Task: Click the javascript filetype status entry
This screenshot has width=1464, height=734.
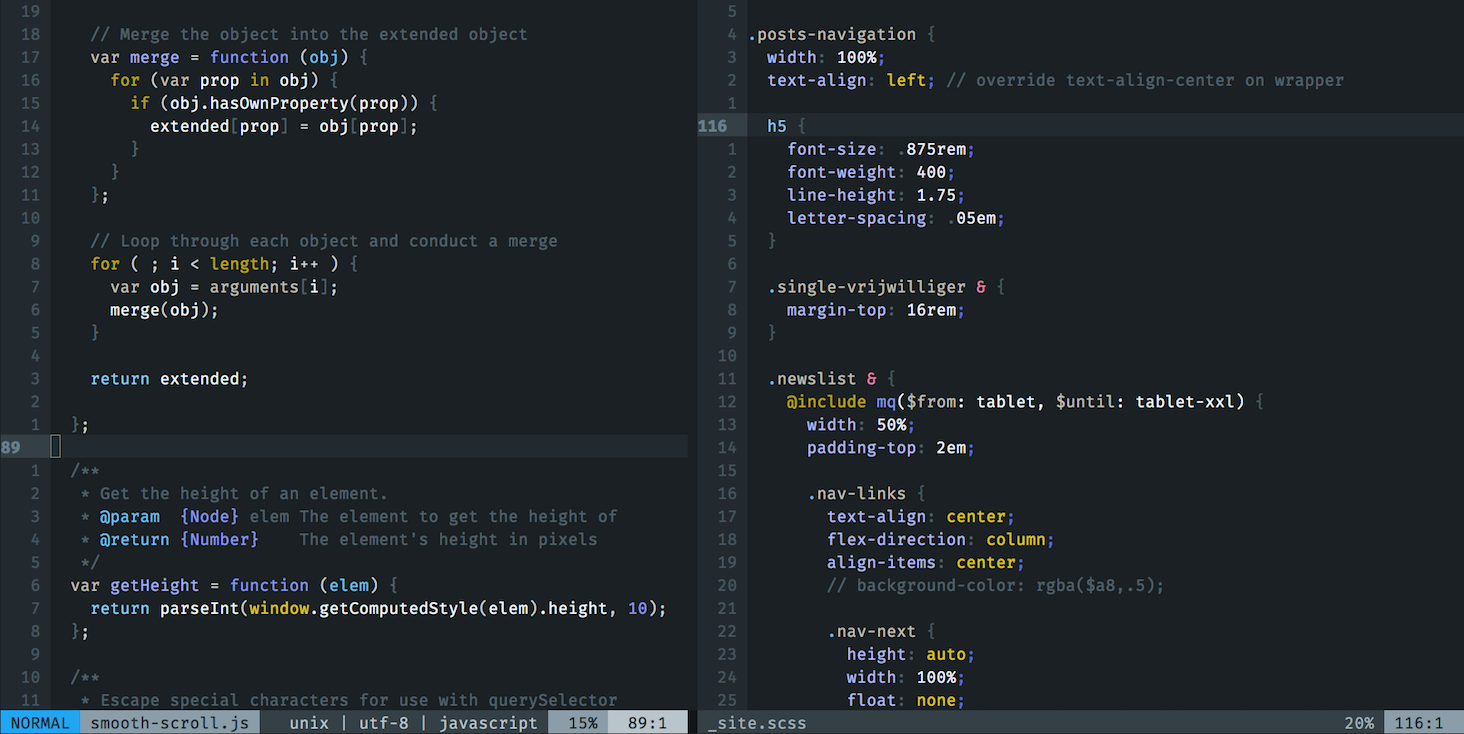Action: [488, 723]
